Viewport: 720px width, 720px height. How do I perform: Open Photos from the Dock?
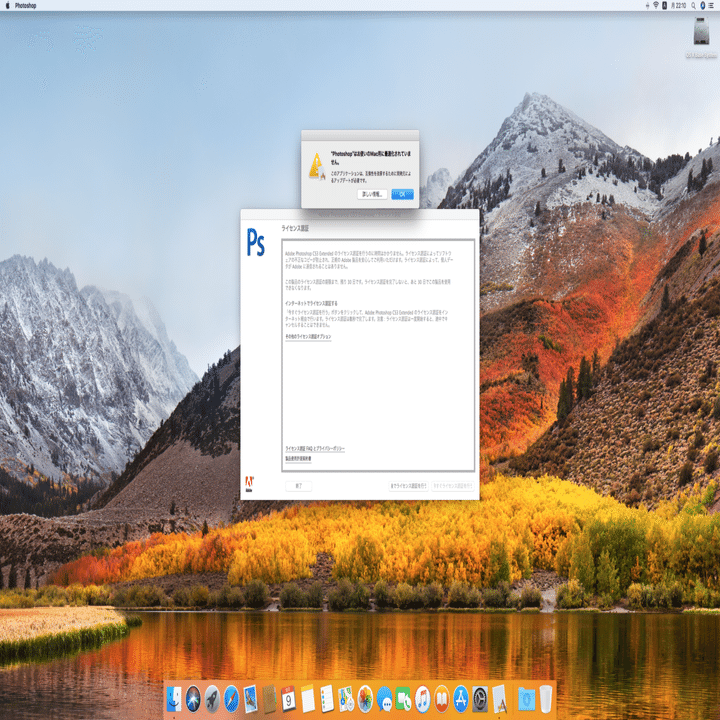365,699
